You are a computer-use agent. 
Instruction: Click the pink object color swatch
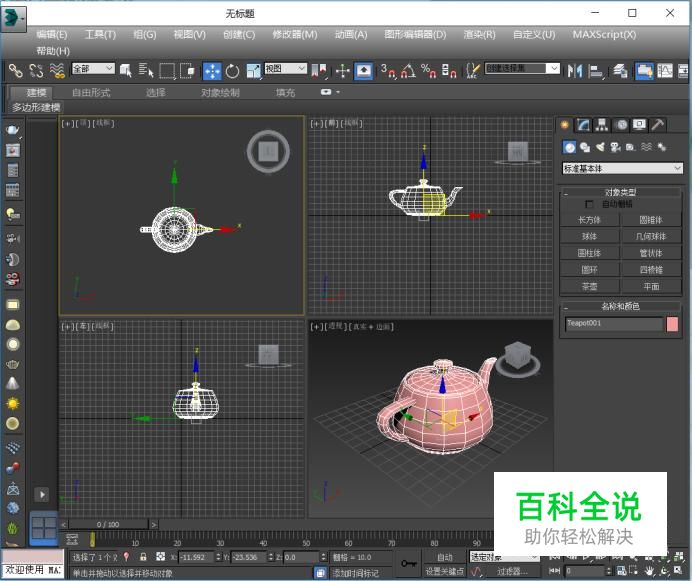coord(672,324)
